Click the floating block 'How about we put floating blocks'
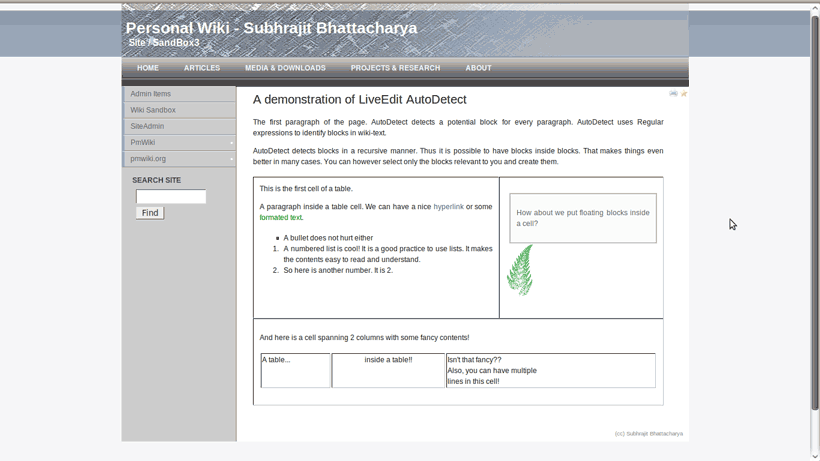The image size is (820, 461). pos(583,218)
